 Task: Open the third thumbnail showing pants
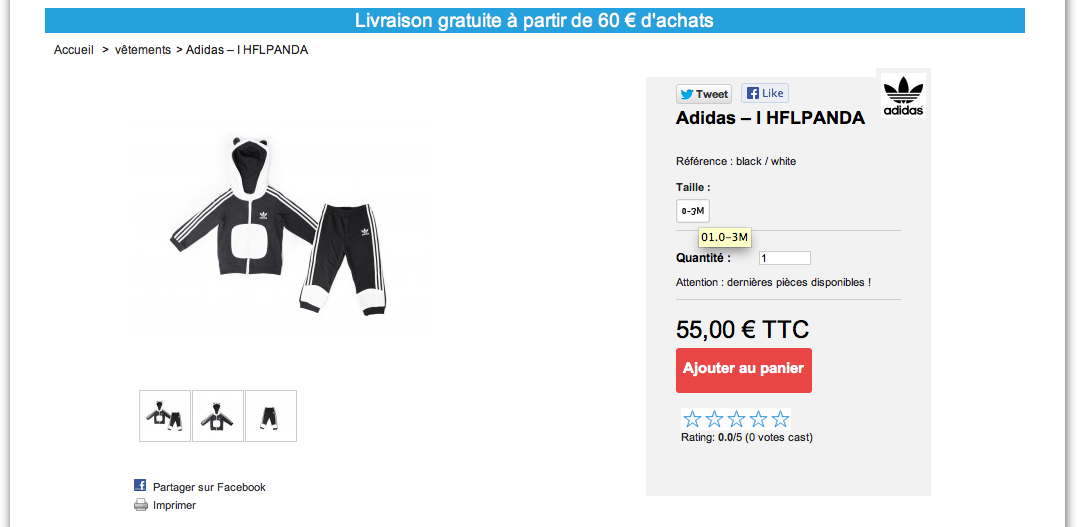(271, 416)
